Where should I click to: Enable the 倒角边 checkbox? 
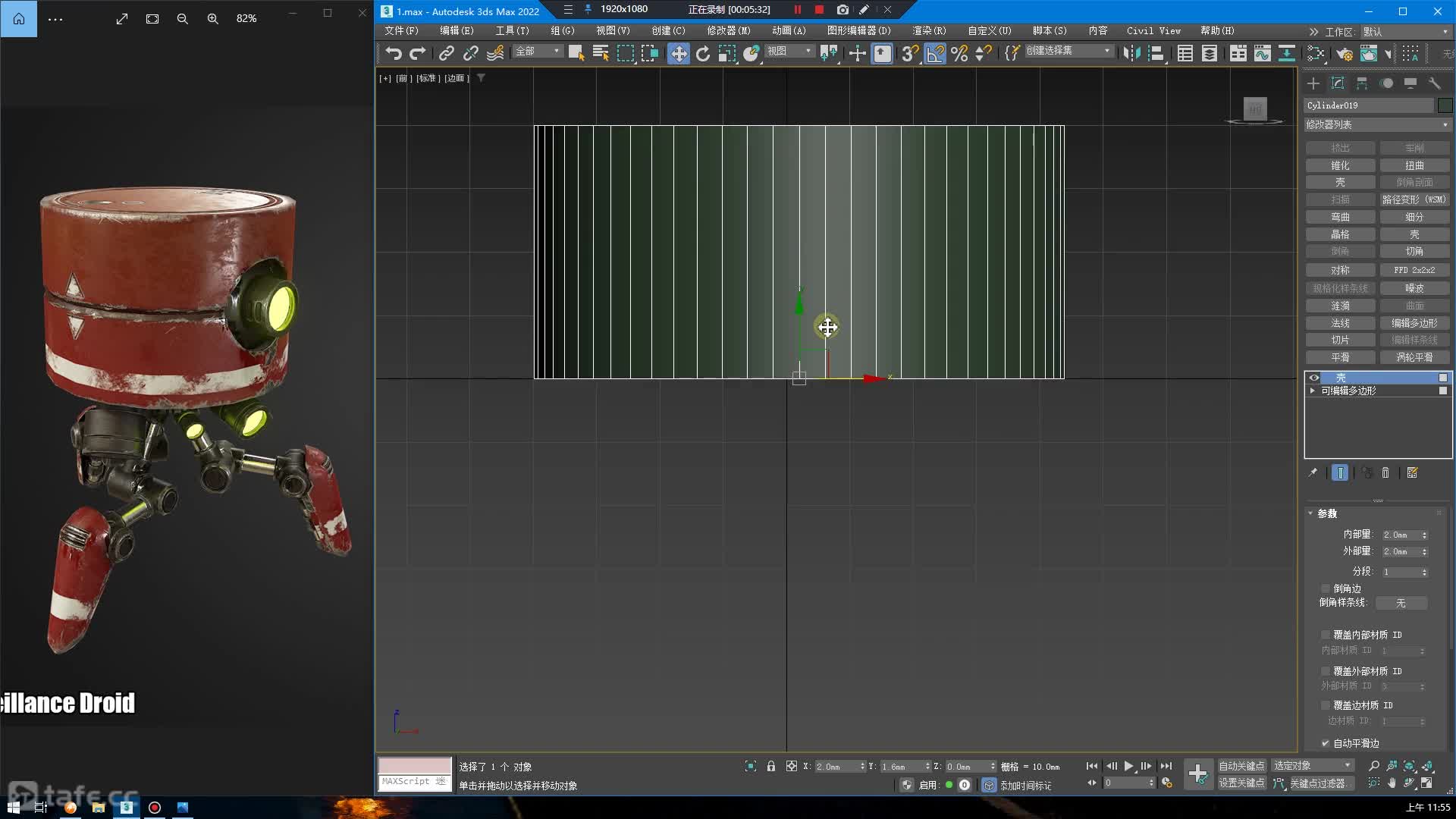pos(1326,588)
